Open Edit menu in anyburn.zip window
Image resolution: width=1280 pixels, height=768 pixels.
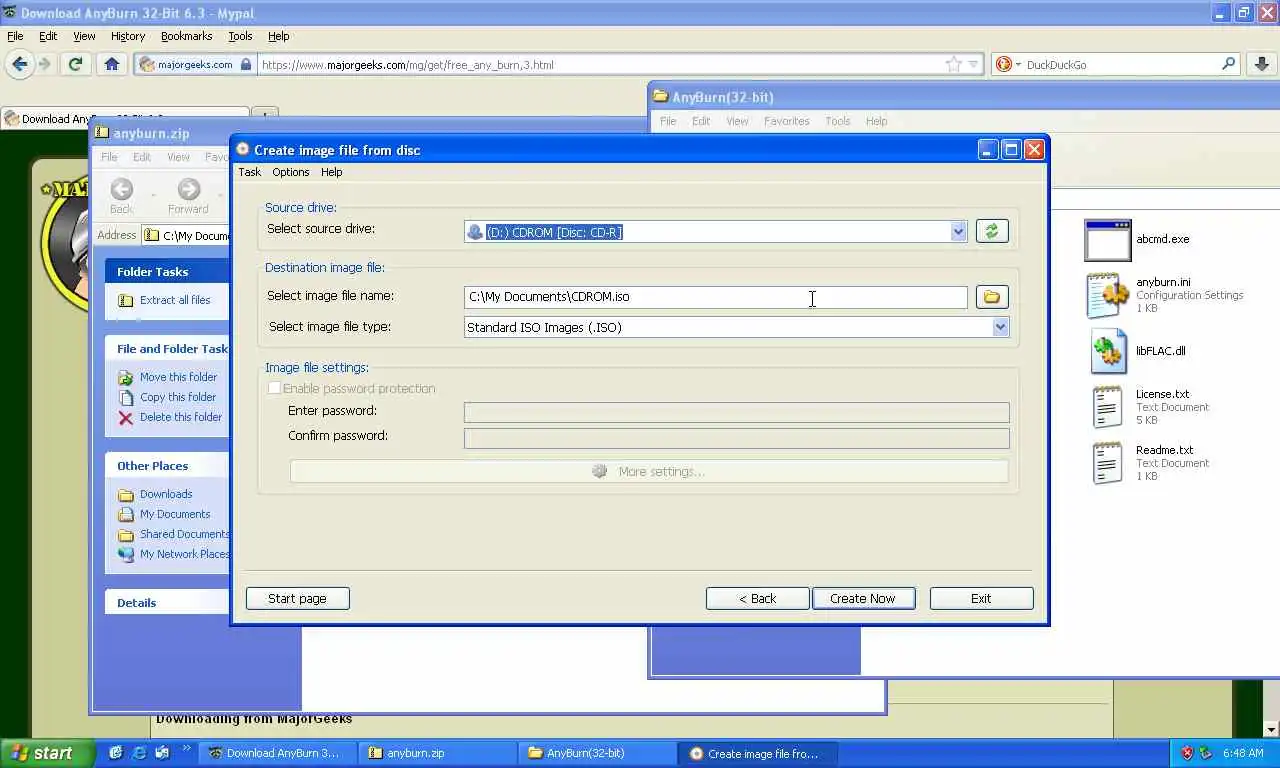(x=142, y=157)
